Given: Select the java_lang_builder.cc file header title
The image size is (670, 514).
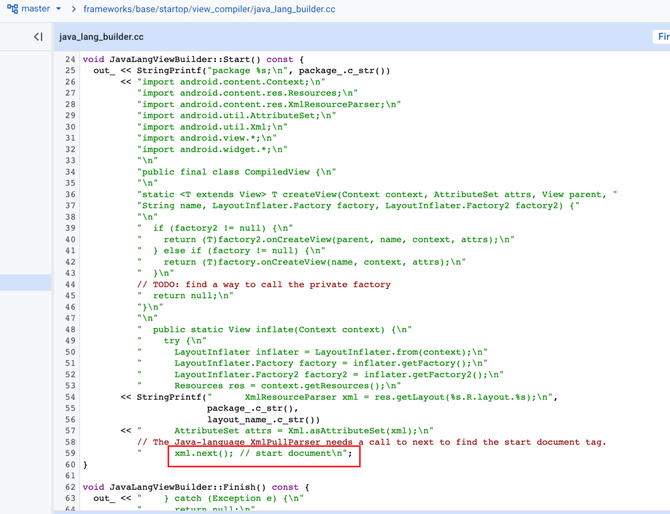Looking at the screenshot, I should 101,37.
